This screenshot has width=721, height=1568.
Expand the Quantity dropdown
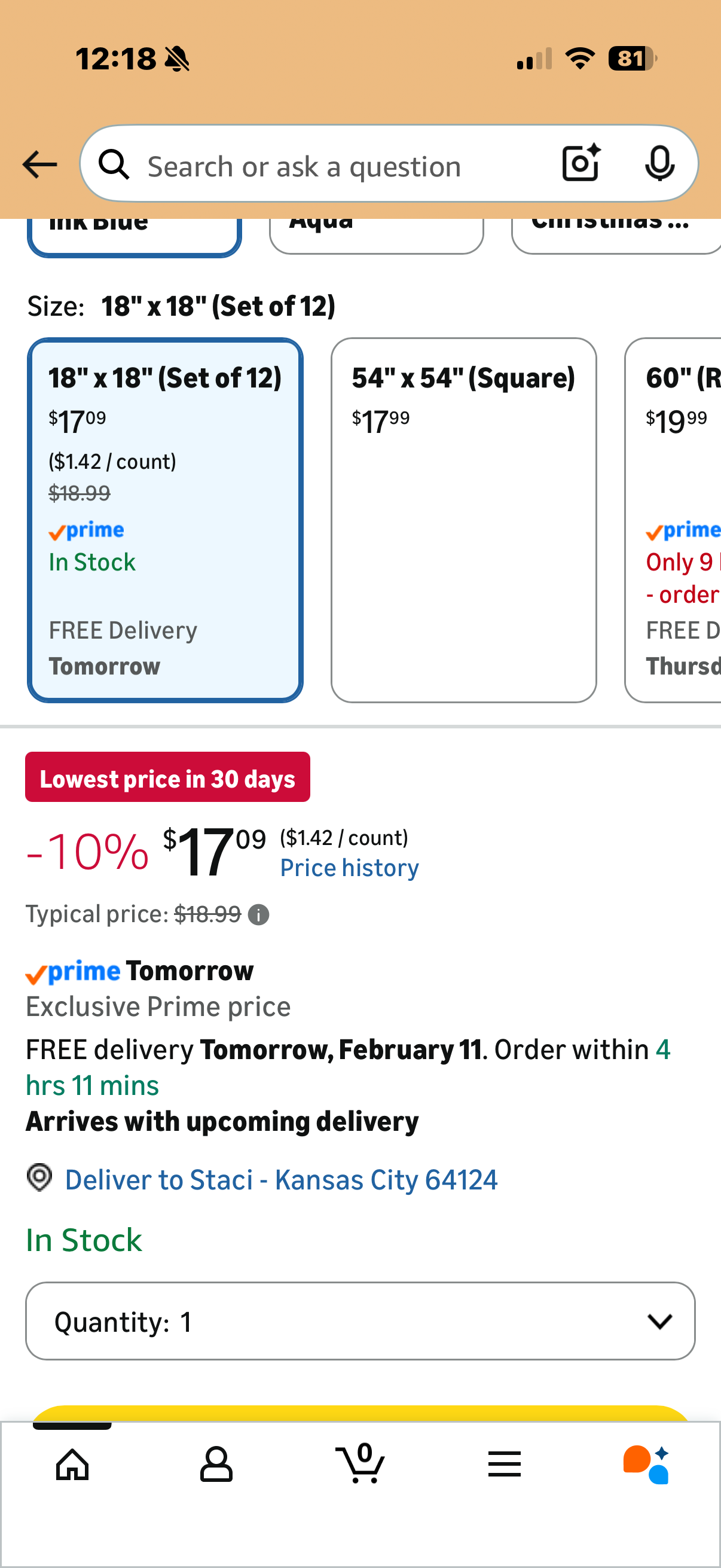[360, 1321]
